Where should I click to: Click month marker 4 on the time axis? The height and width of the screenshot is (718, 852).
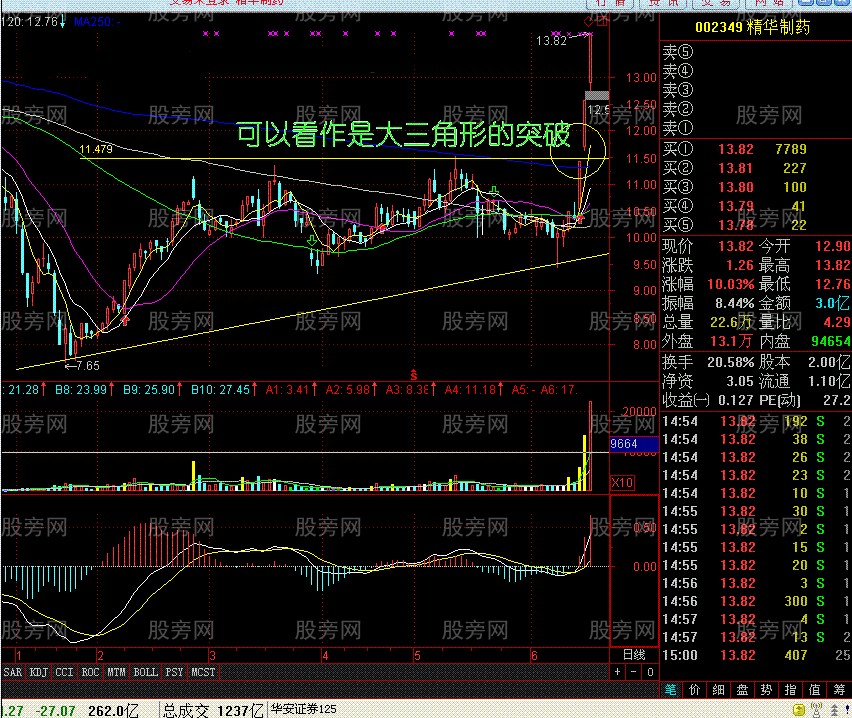[325, 656]
